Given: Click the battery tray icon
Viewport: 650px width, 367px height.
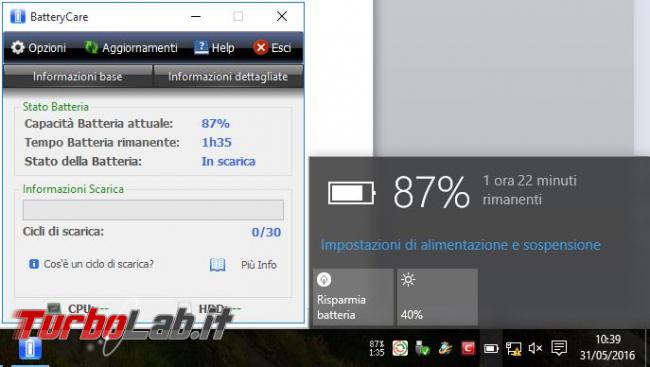Looking at the screenshot, I should (491, 348).
